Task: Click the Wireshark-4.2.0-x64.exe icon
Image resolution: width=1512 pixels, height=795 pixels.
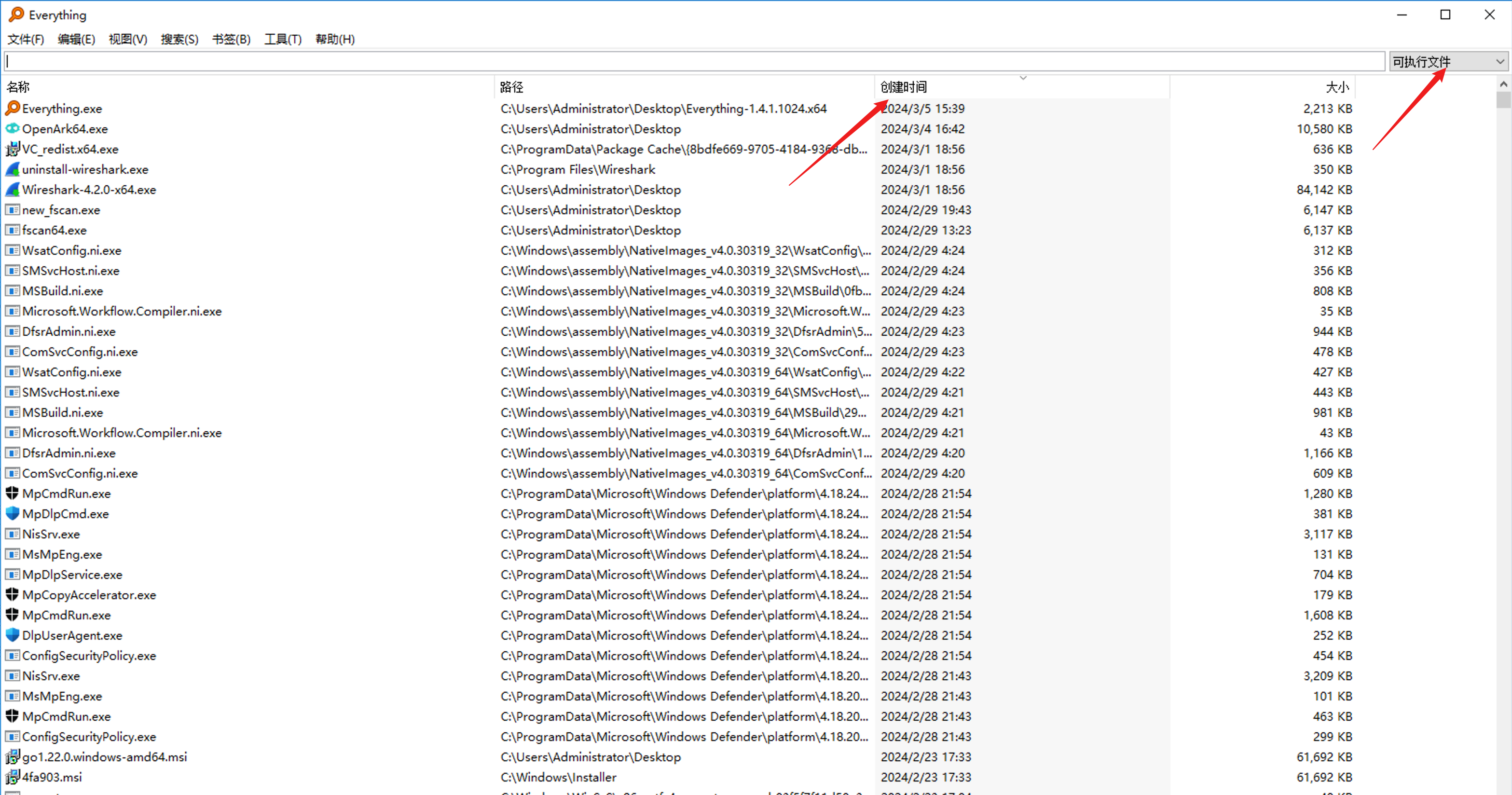Action: tap(13, 190)
